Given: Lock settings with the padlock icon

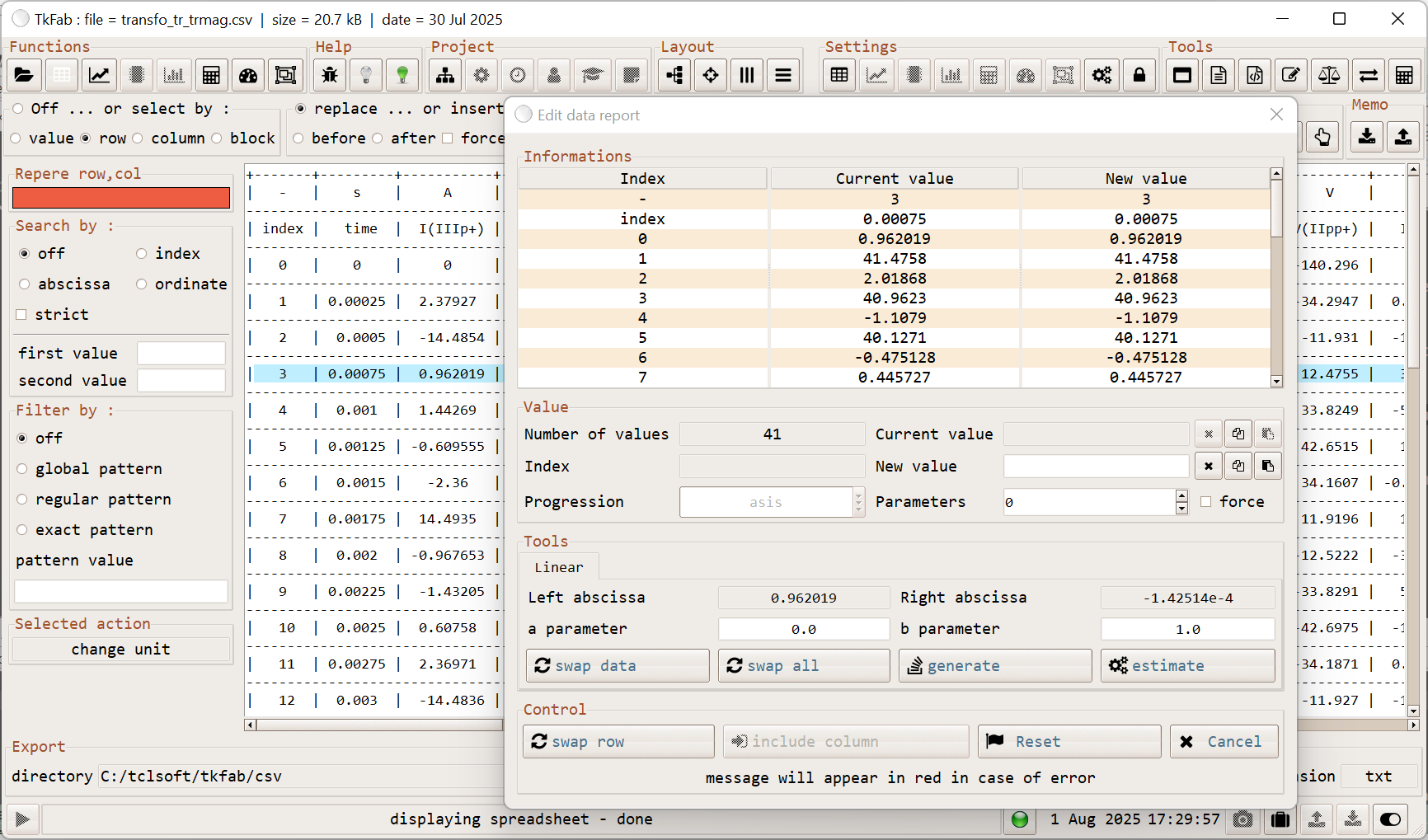Looking at the screenshot, I should click(1139, 74).
